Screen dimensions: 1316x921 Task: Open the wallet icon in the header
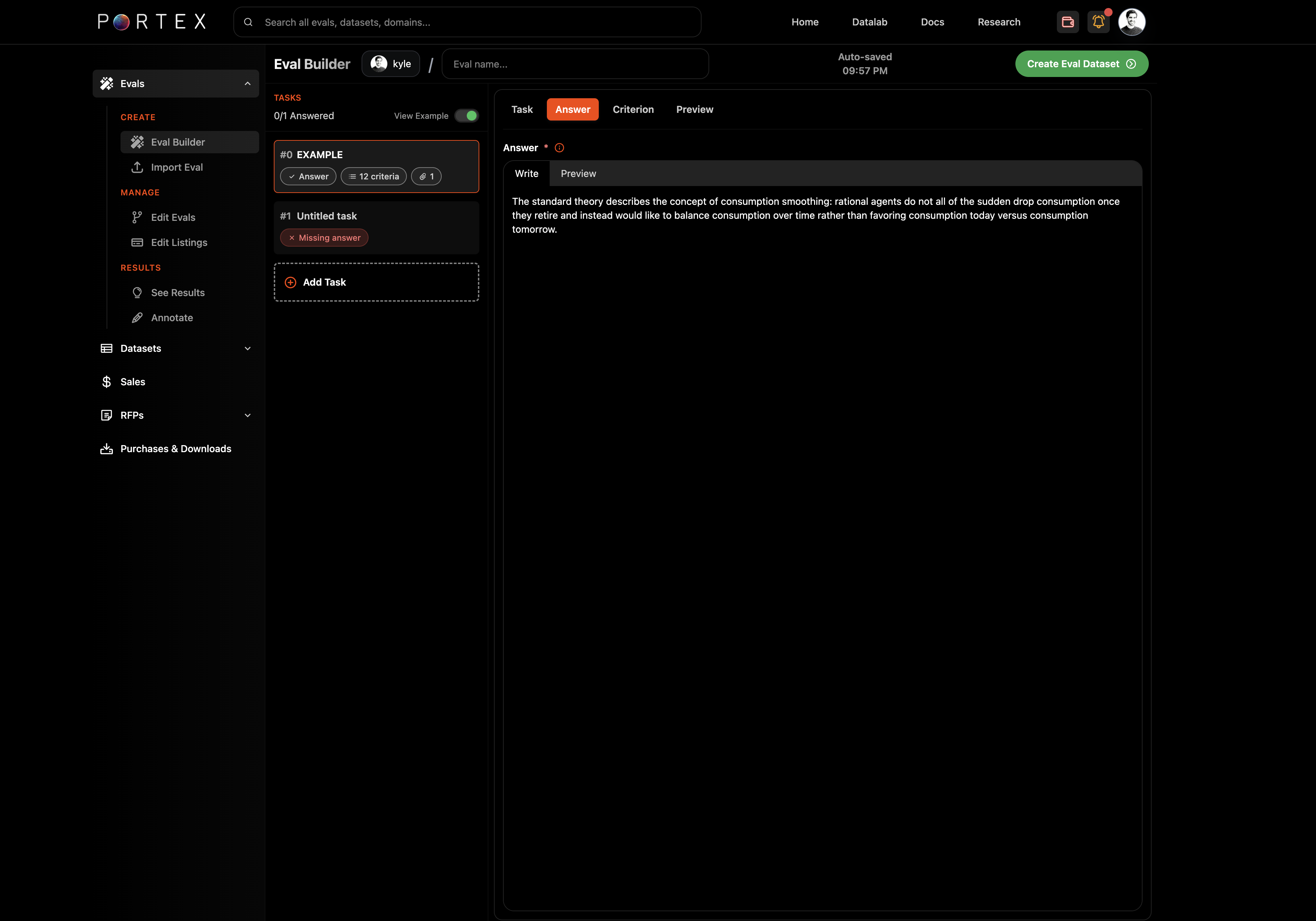pos(1067,22)
